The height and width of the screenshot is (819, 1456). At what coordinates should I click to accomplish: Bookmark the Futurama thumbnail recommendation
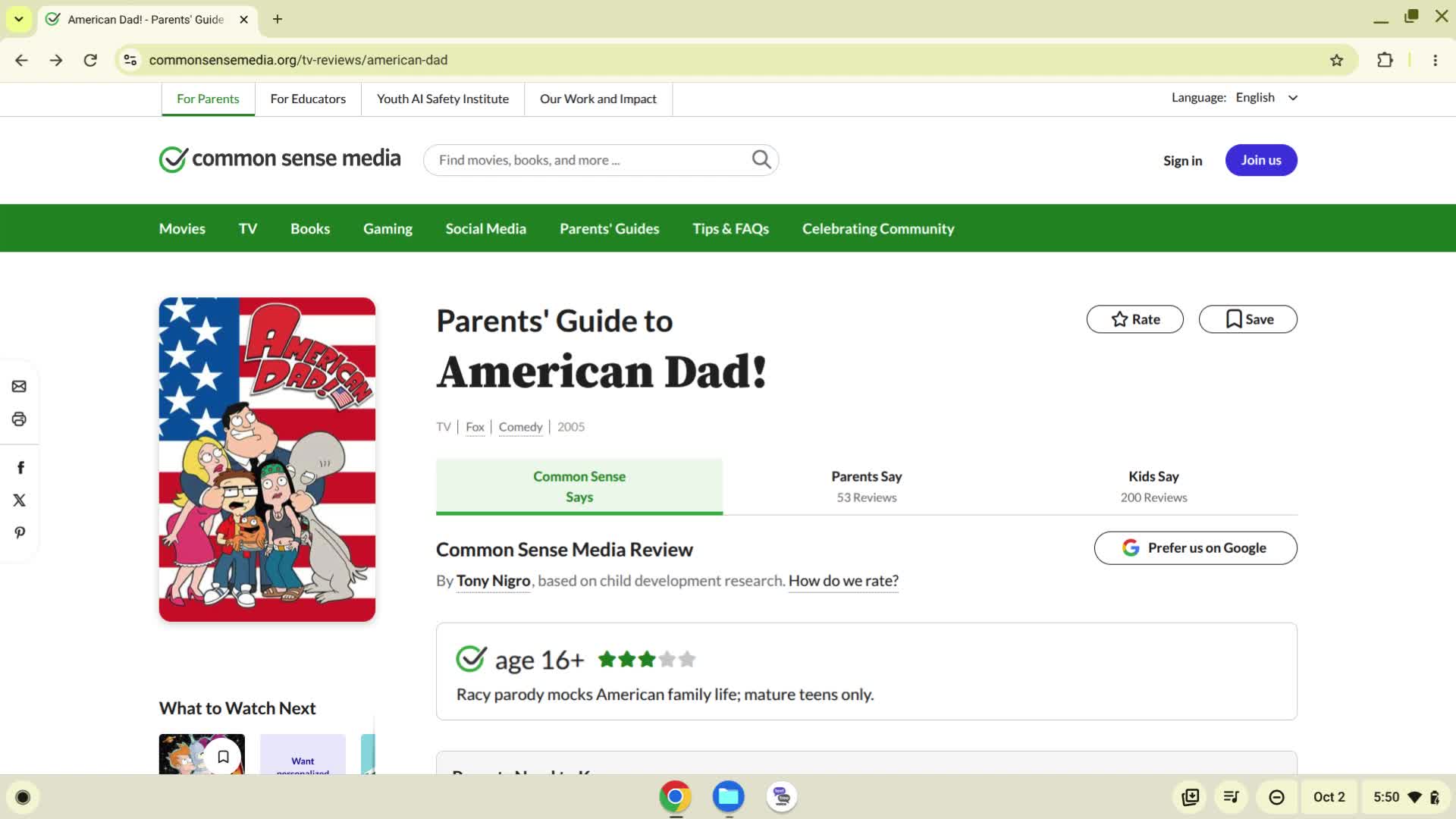click(223, 756)
